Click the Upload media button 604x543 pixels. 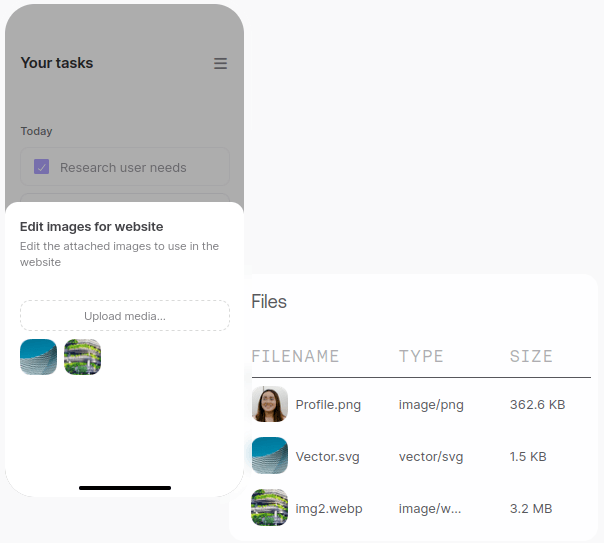pos(125,316)
